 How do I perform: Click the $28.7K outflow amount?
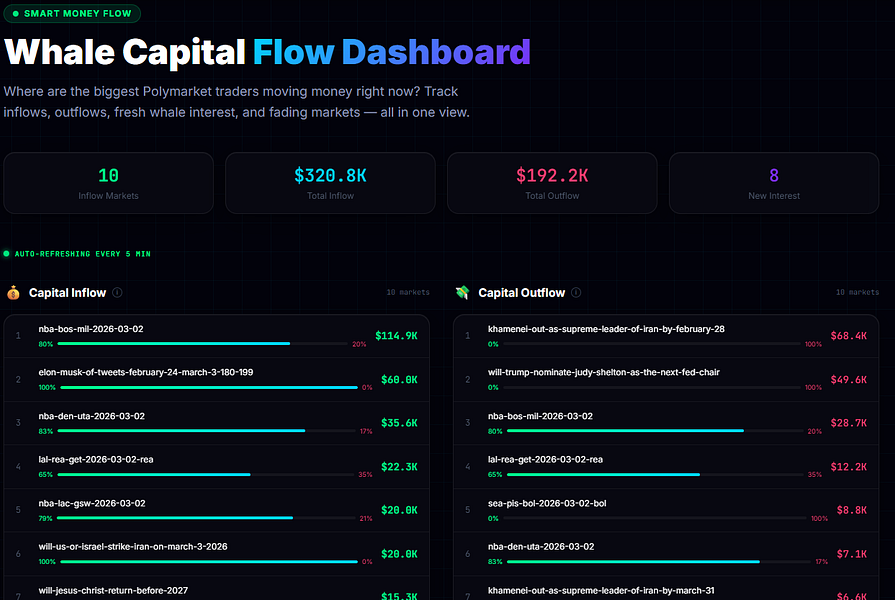pyautogui.click(x=848, y=423)
